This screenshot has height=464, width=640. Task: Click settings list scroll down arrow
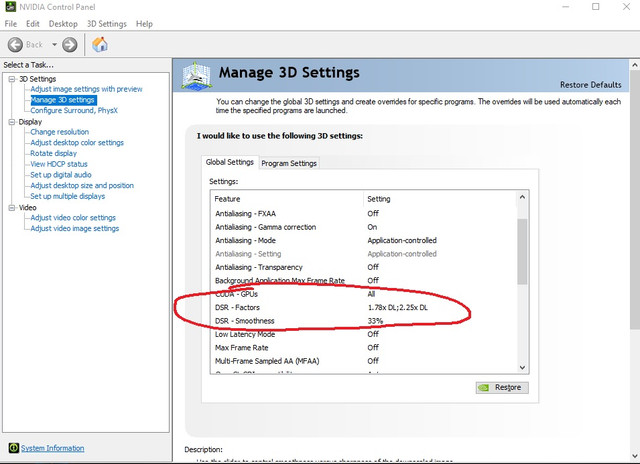[x=522, y=367]
